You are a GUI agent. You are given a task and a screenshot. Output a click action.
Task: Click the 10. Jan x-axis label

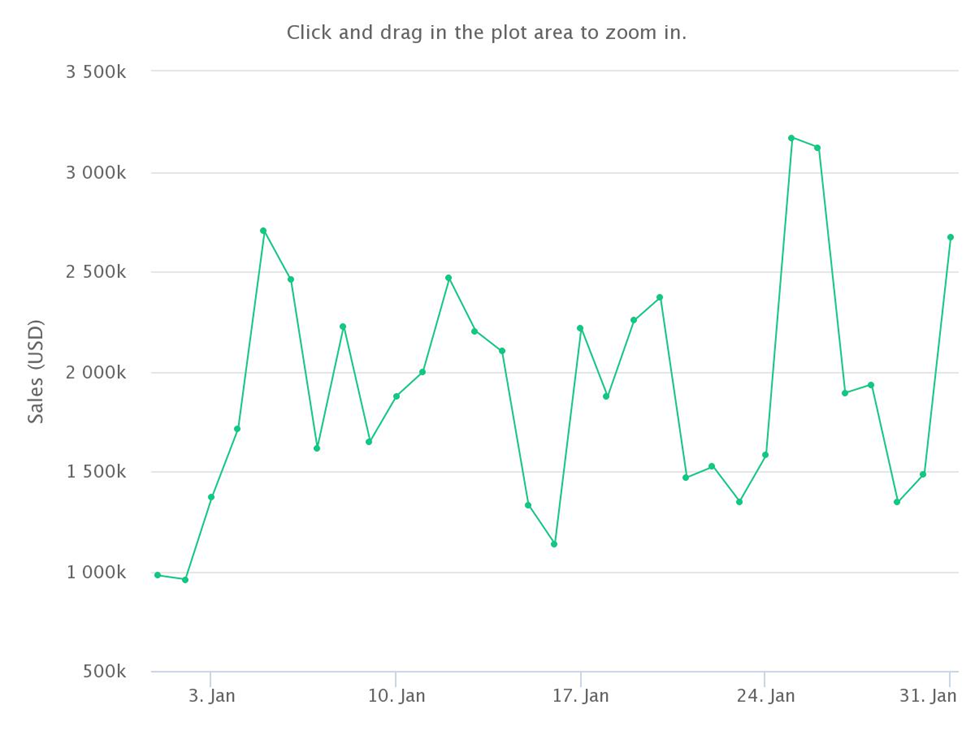pos(396,696)
